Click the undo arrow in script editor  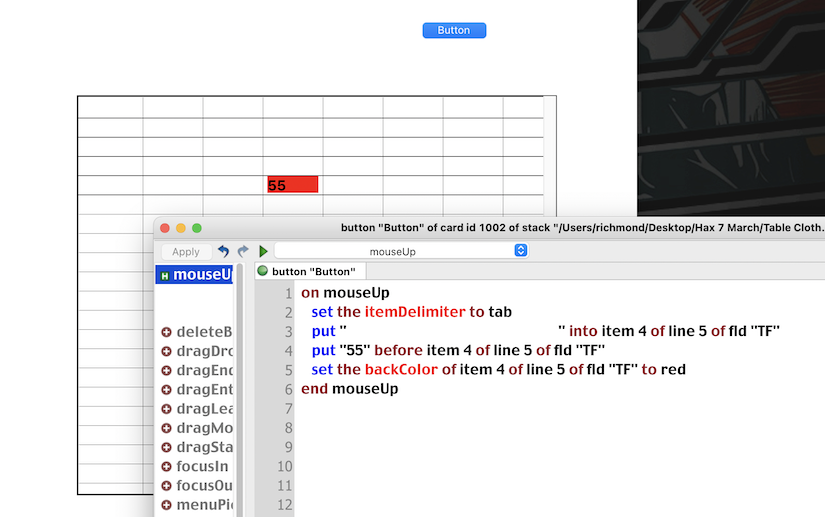coord(223,251)
